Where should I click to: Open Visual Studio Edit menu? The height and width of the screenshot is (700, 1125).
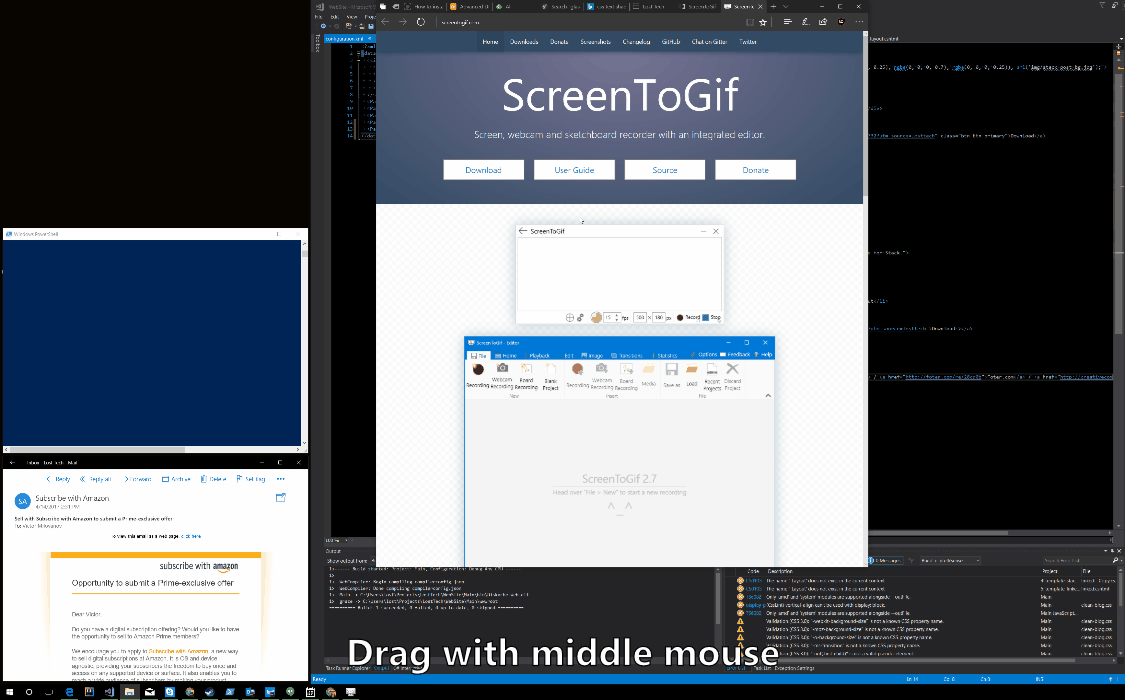(x=334, y=16)
